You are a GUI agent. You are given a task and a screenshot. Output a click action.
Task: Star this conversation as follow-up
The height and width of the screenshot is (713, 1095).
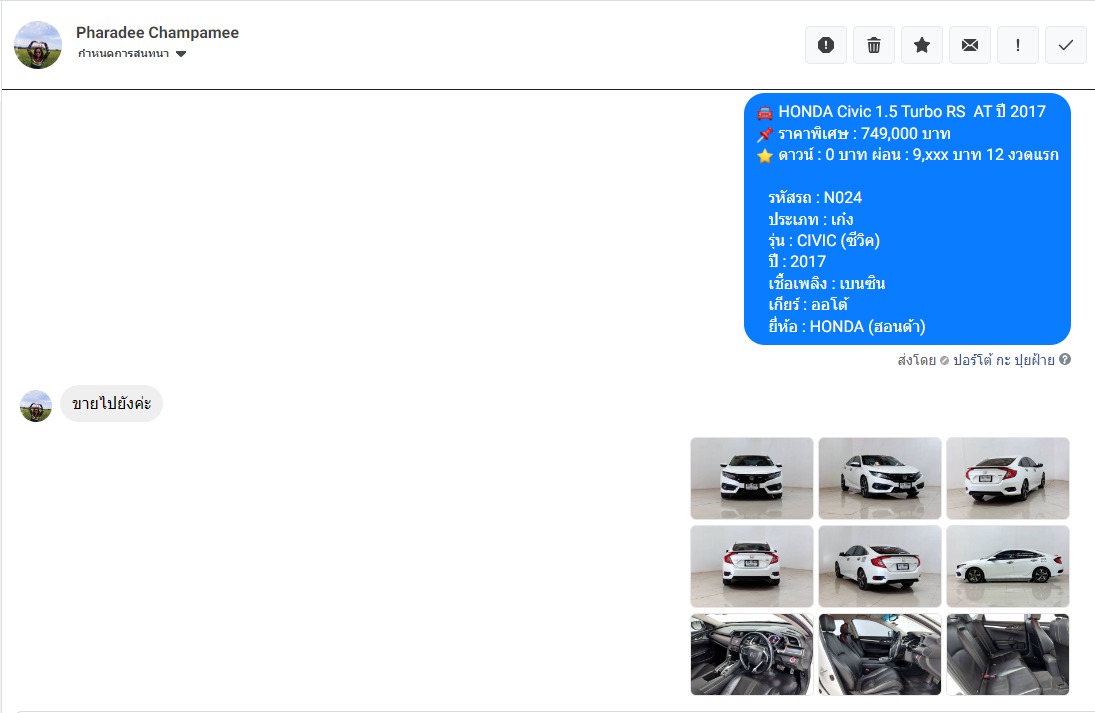922,45
